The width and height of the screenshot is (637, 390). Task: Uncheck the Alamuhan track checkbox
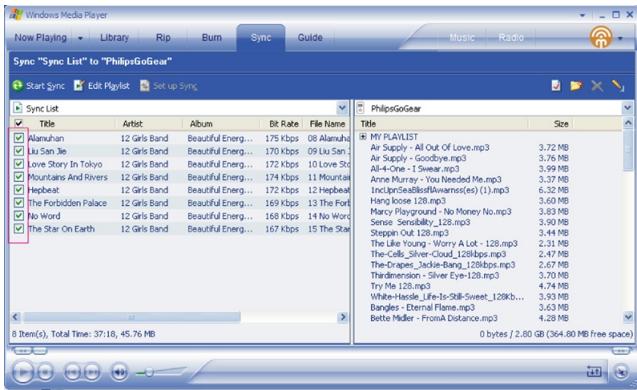(19, 138)
